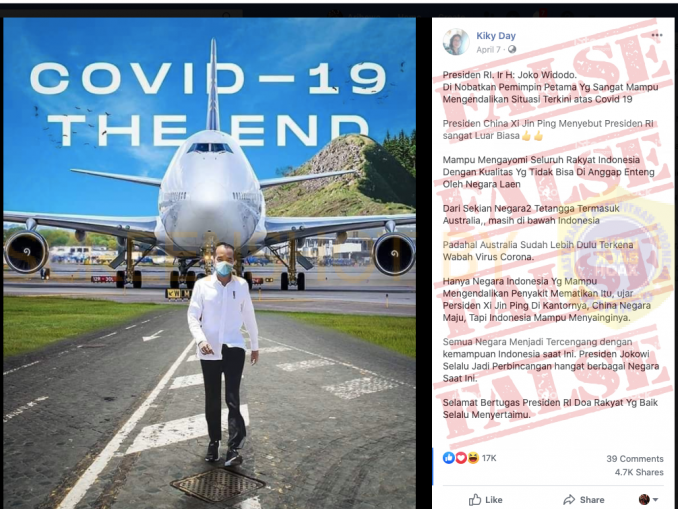Image resolution: width=678 pixels, height=509 pixels.
Task: Open post options three-dot menu
Action: coord(656,35)
